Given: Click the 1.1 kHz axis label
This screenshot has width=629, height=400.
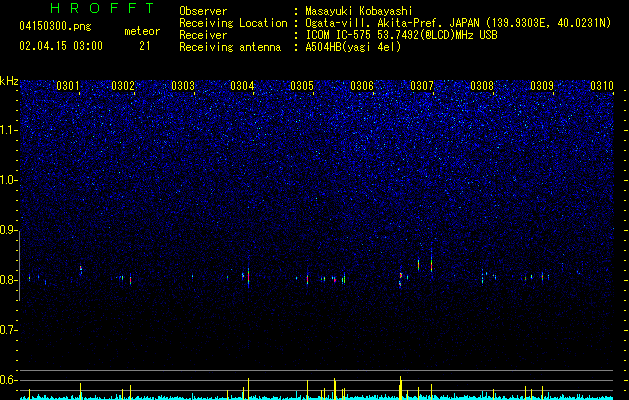Looking at the screenshot, I should click(9, 130).
